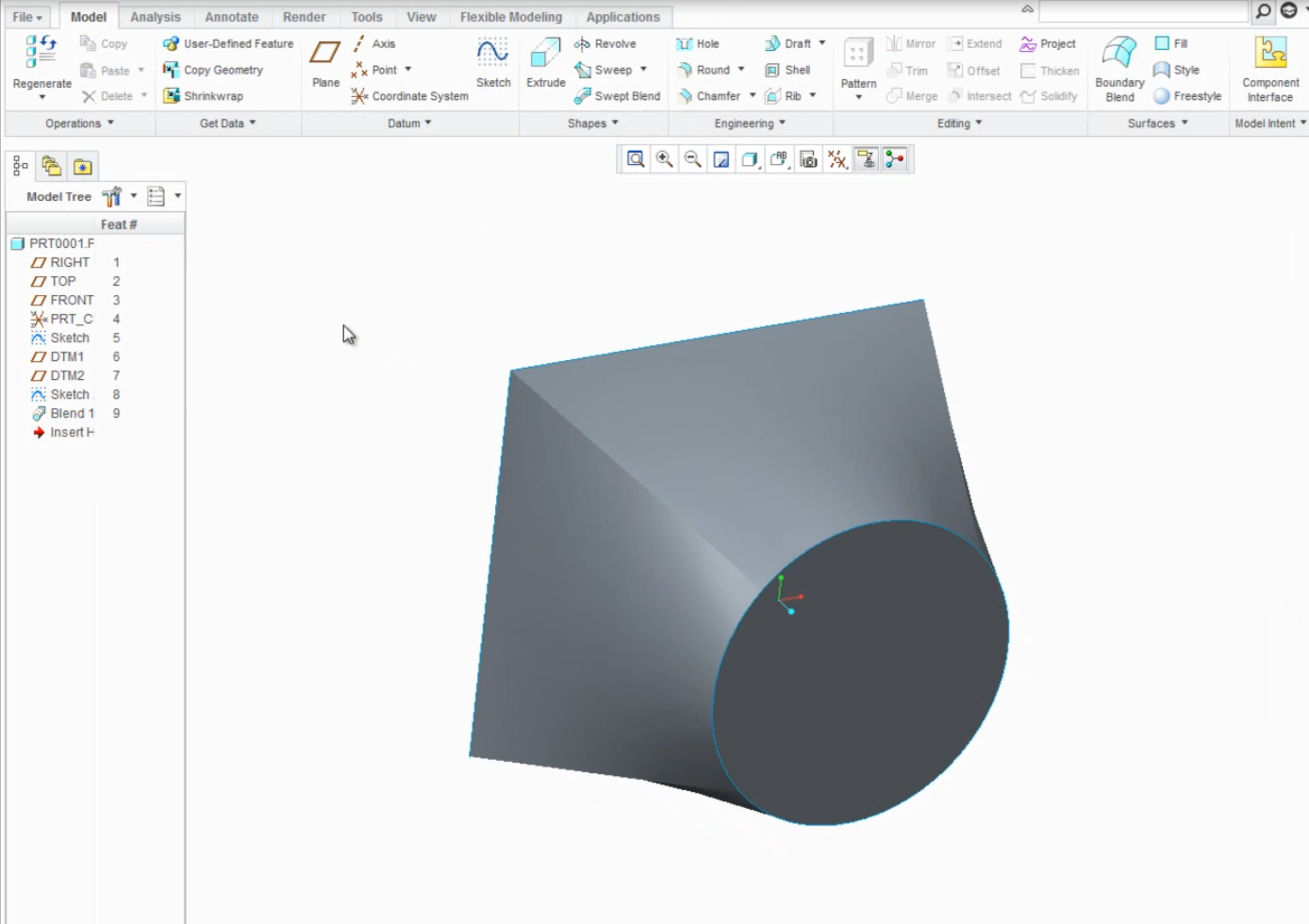Show the Folder Browser panel
The image size is (1309, 924).
pos(52,167)
